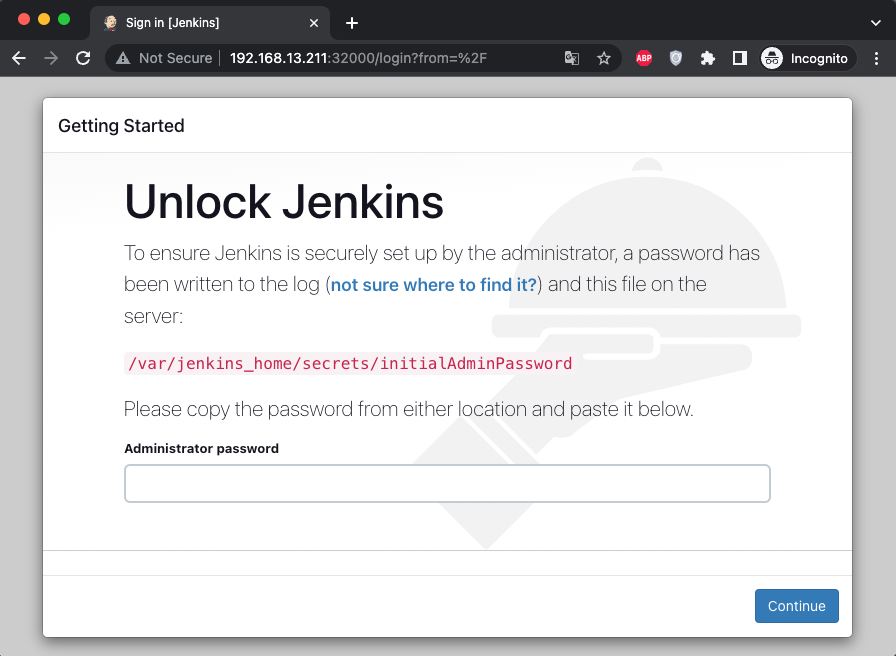Open the translate page icon
This screenshot has height=656, width=896.
tap(571, 58)
